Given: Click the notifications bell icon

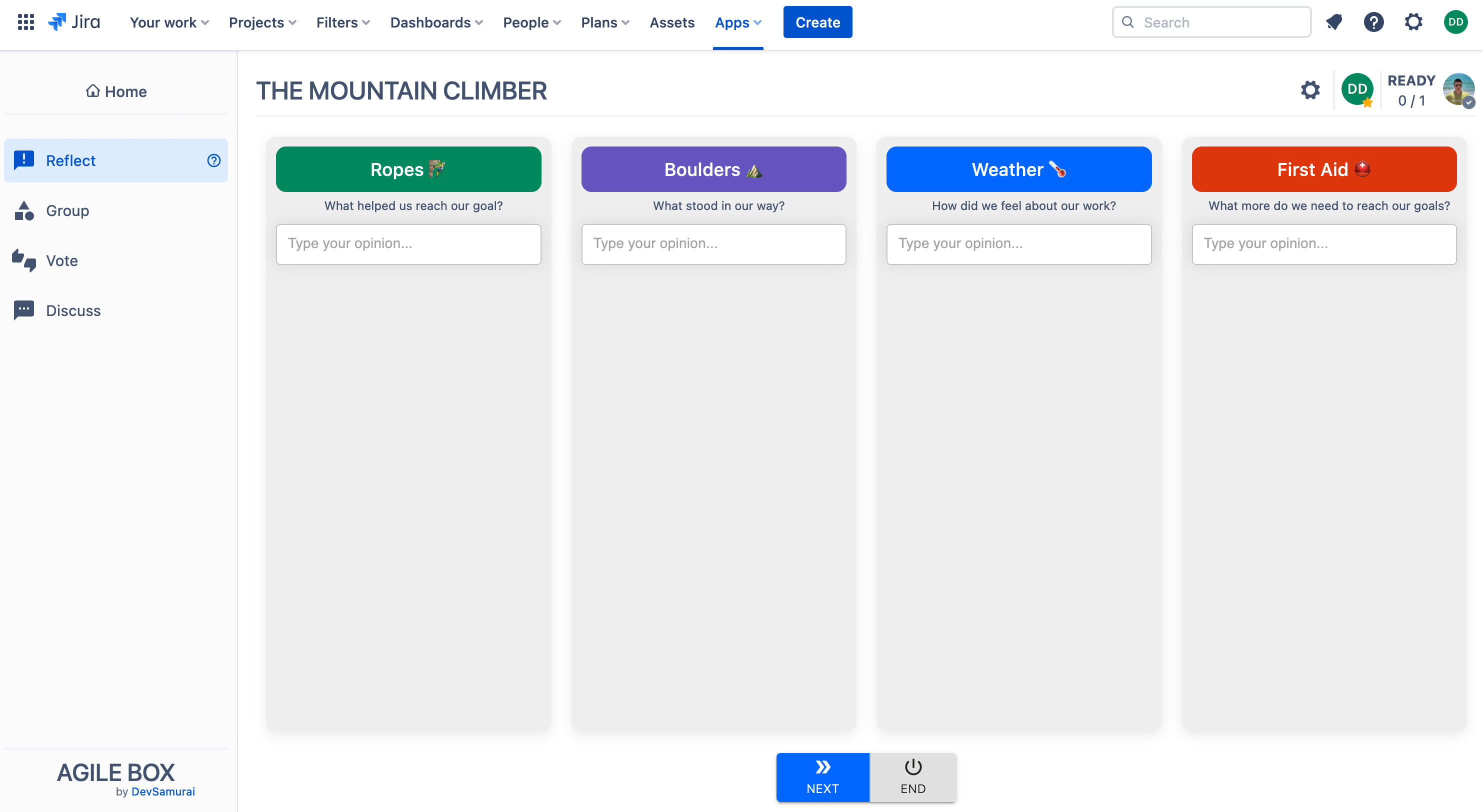Looking at the screenshot, I should tap(1333, 22).
